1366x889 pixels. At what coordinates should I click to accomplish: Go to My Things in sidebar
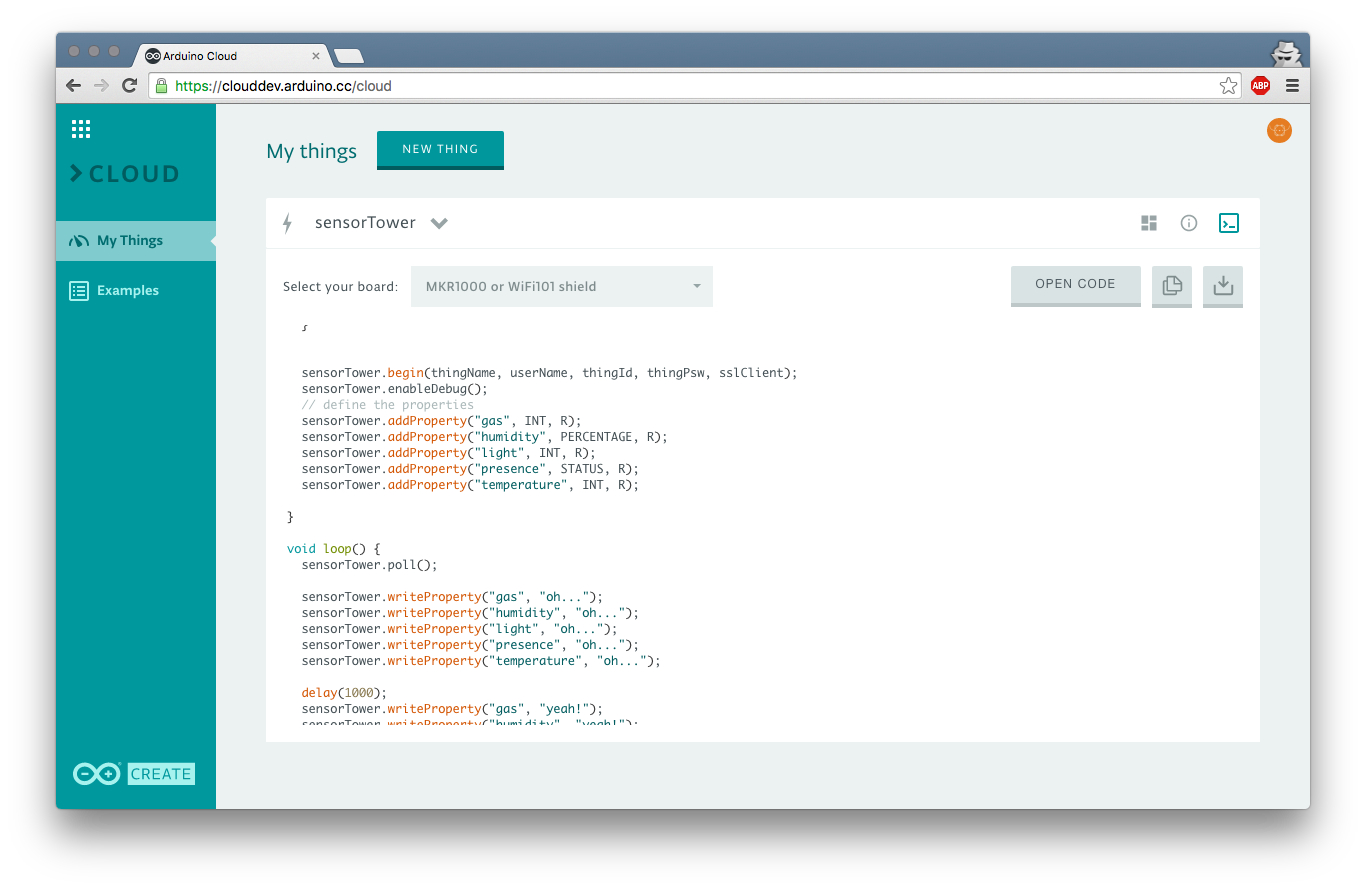[129, 241]
